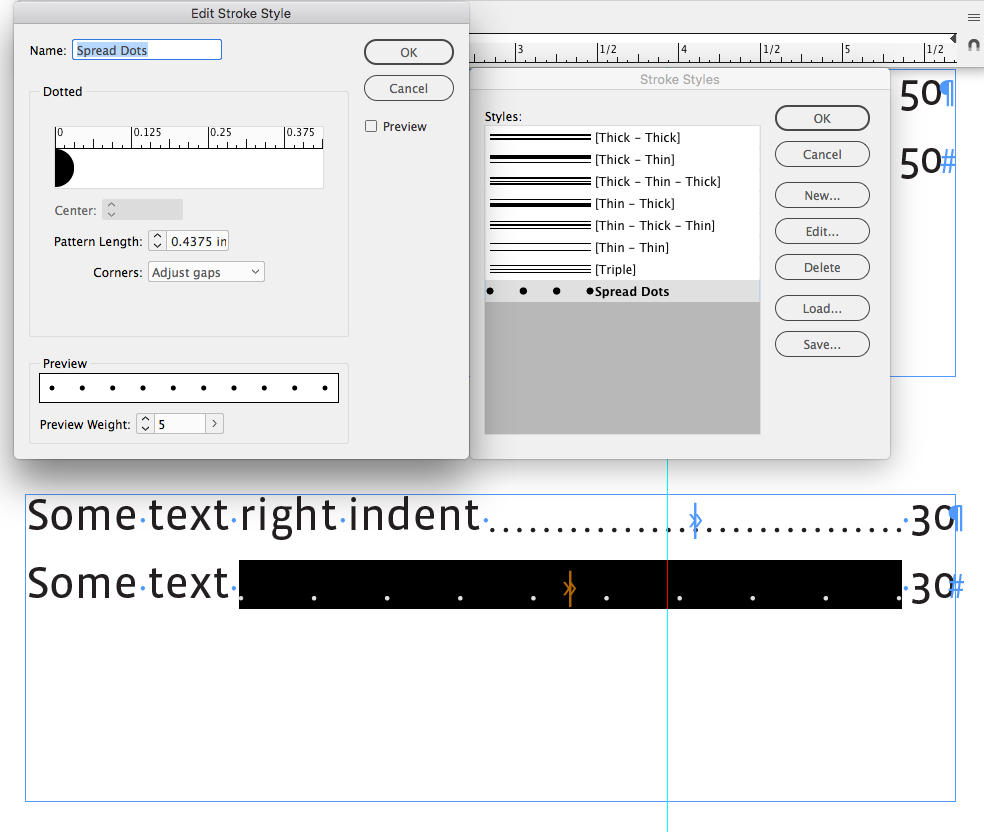The image size is (984, 832).
Task: Confirm changes with OK in Edit Stroke Style
Action: pos(409,51)
